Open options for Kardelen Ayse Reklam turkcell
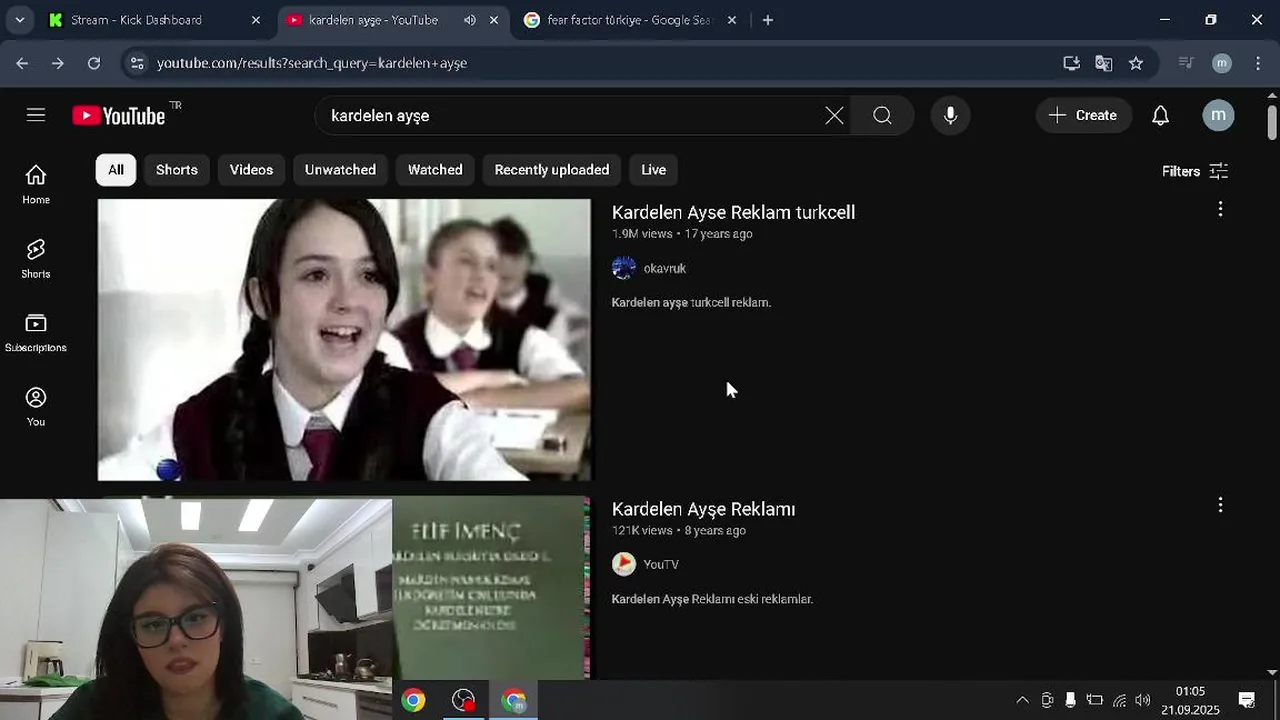Screen dimensions: 1280x720 1220,209
